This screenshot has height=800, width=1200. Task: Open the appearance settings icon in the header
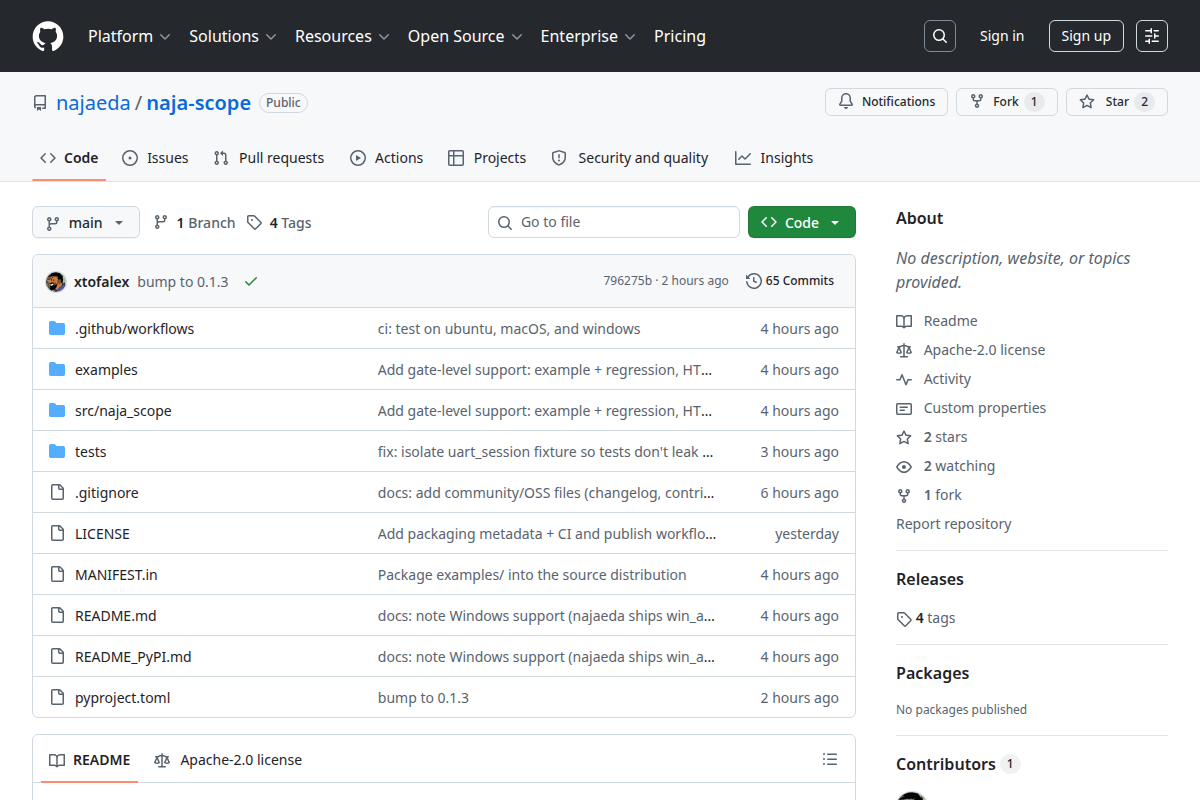(1152, 36)
